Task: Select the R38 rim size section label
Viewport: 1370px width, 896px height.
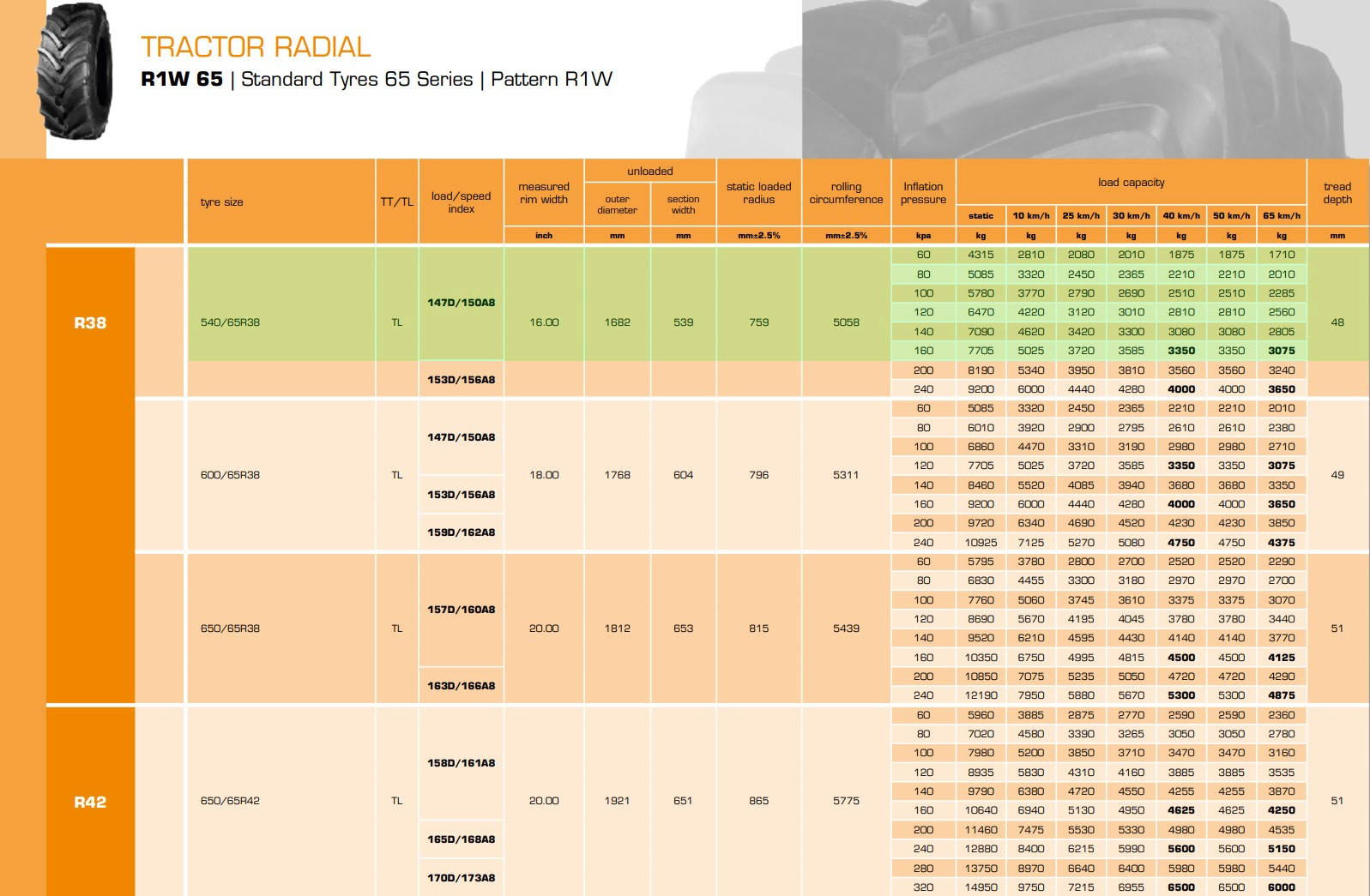Action: [x=90, y=323]
